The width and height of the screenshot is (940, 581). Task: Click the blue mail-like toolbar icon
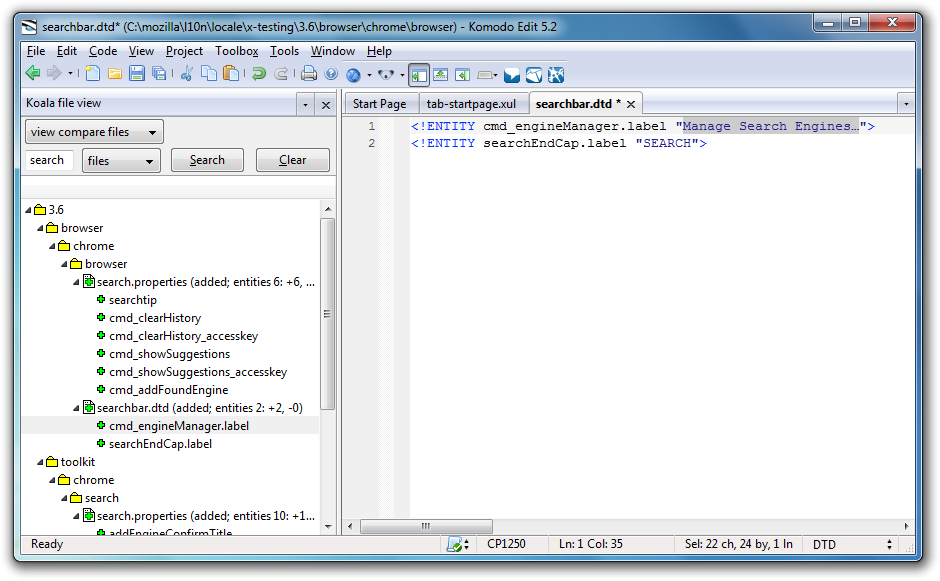[x=512, y=75]
